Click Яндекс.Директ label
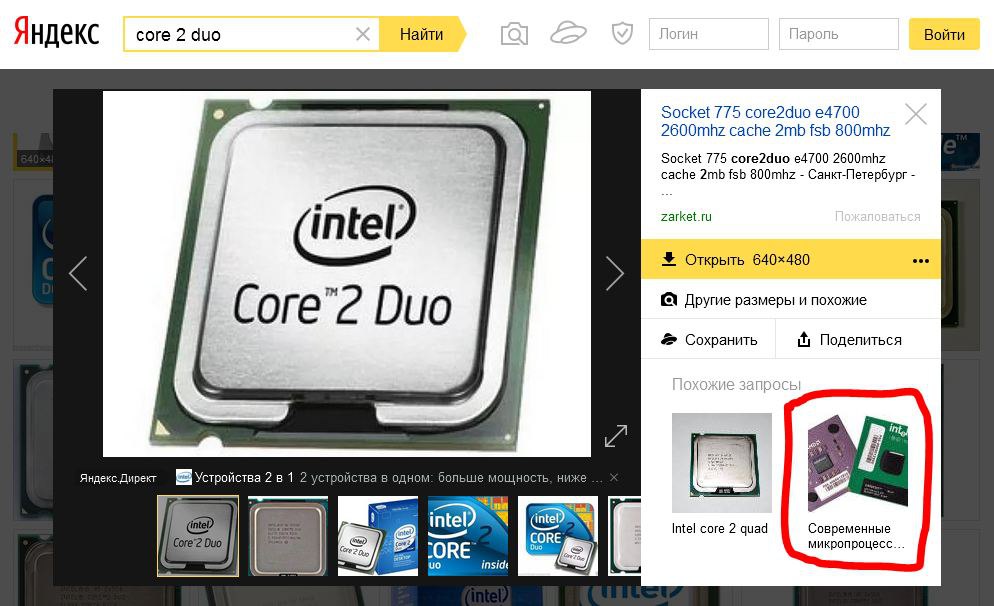 [x=118, y=478]
